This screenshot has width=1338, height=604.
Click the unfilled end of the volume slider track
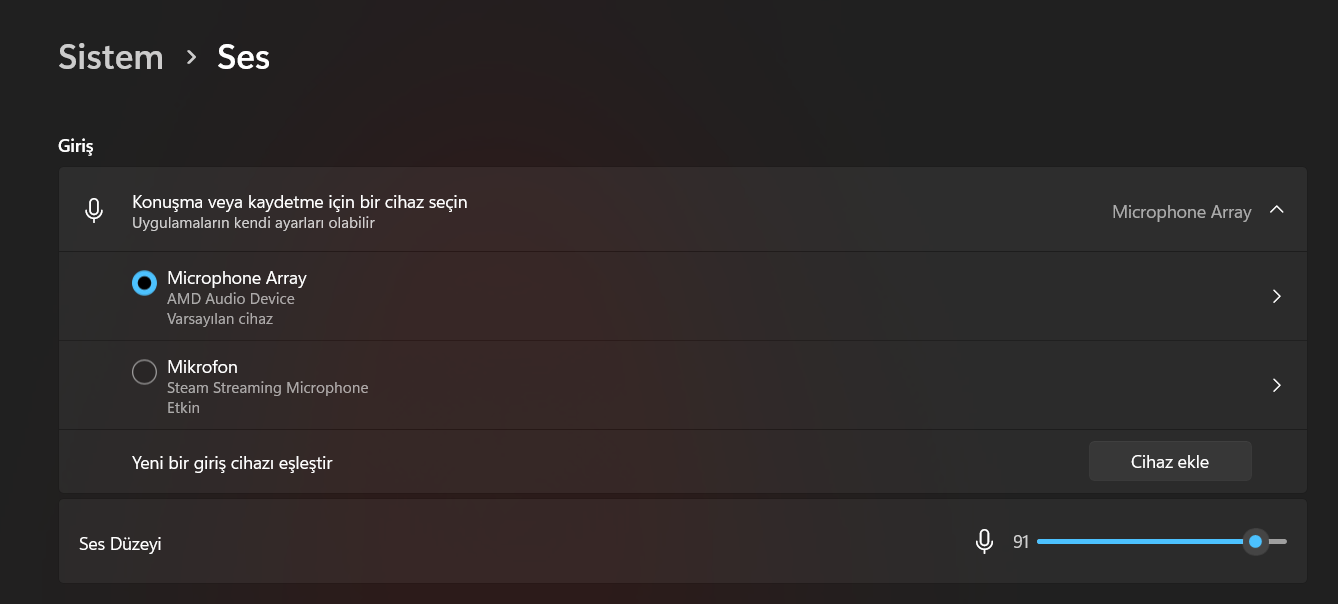(1279, 542)
